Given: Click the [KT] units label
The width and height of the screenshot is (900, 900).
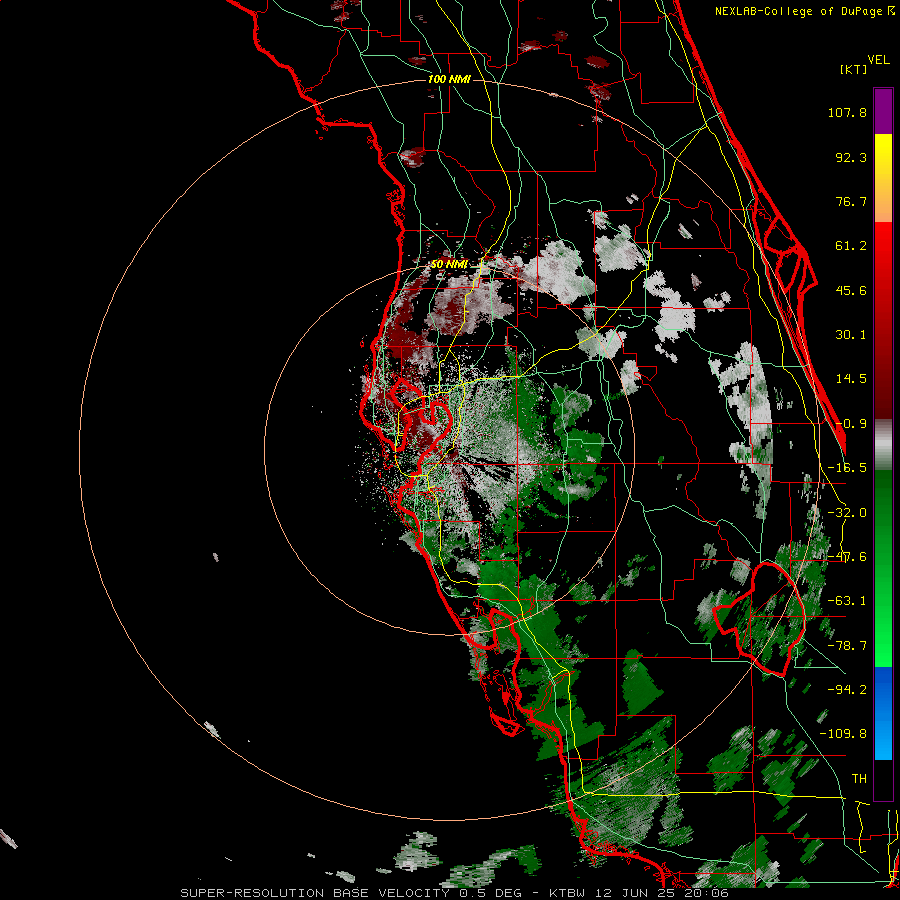Looking at the screenshot, I should [x=854, y=69].
